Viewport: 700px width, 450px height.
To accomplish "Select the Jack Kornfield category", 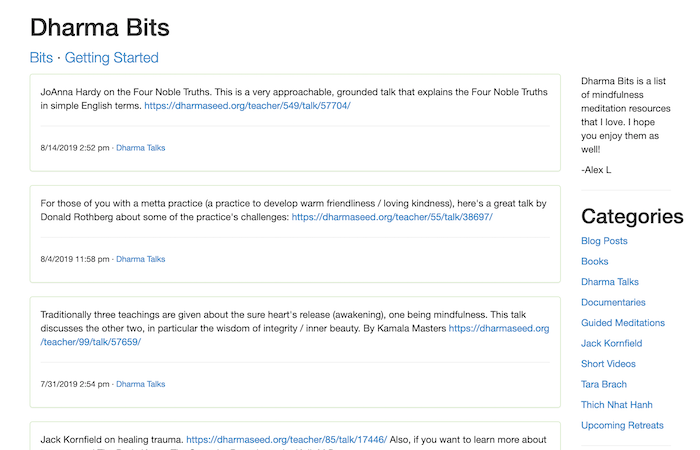I will (612, 344).
